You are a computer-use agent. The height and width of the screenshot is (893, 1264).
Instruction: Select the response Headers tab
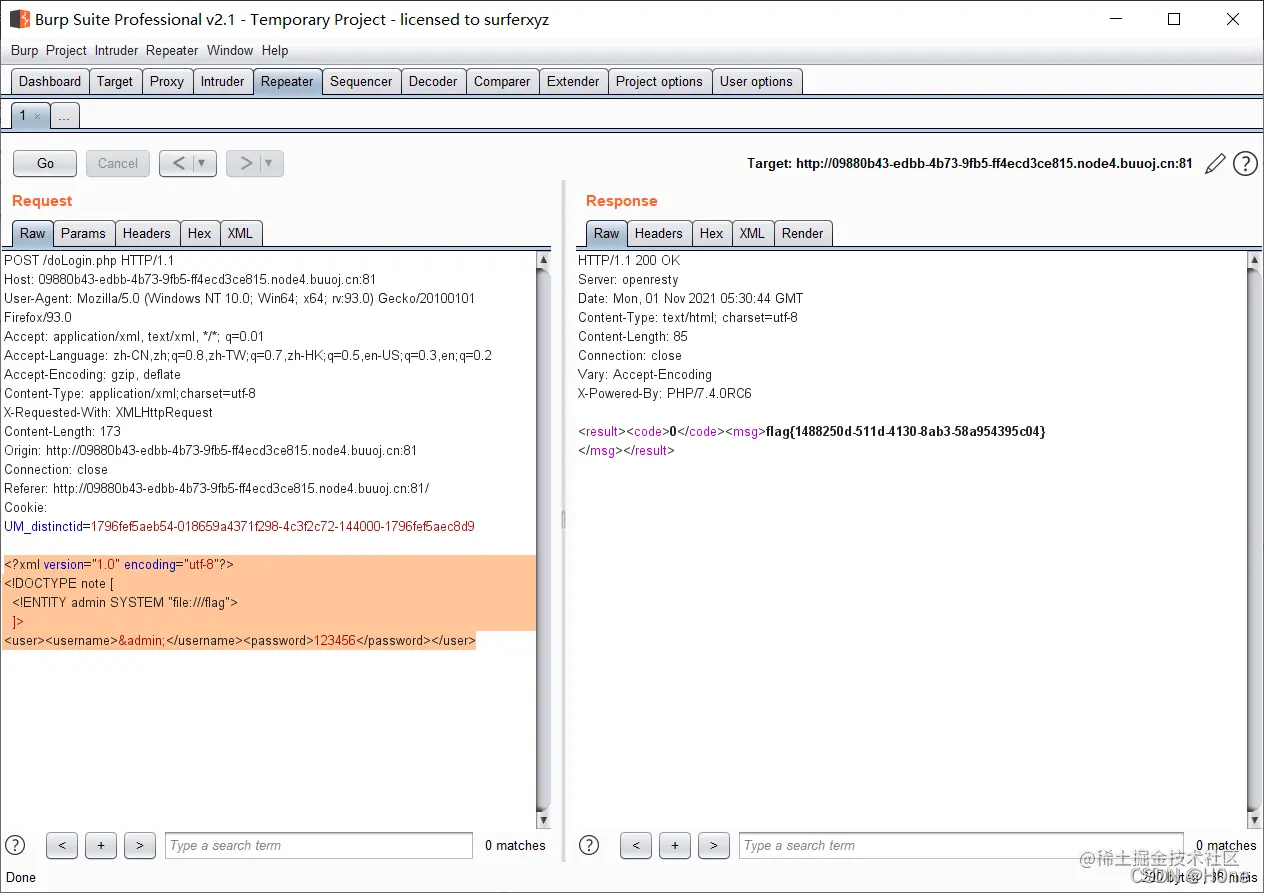point(659,233)
